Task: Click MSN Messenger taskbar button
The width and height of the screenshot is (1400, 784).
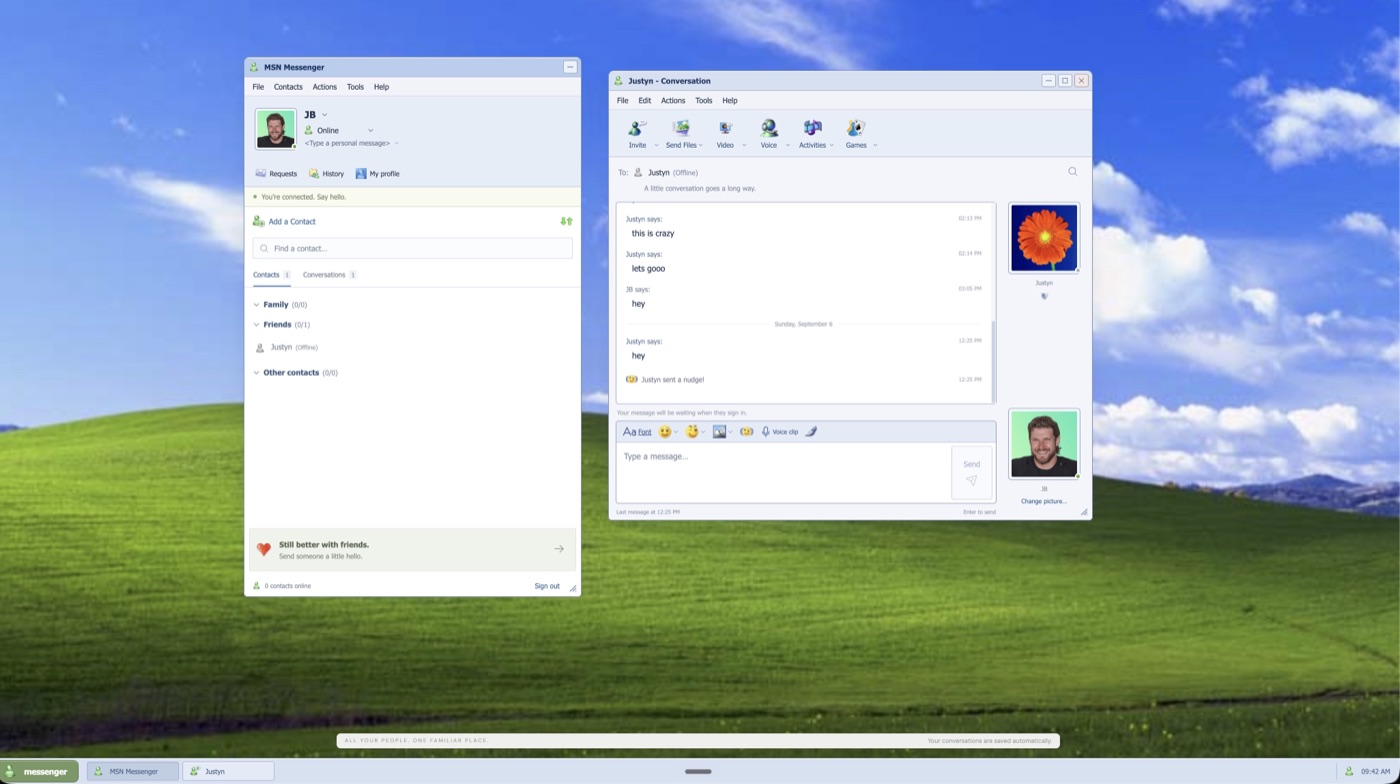Action: (x=133, y=771)
